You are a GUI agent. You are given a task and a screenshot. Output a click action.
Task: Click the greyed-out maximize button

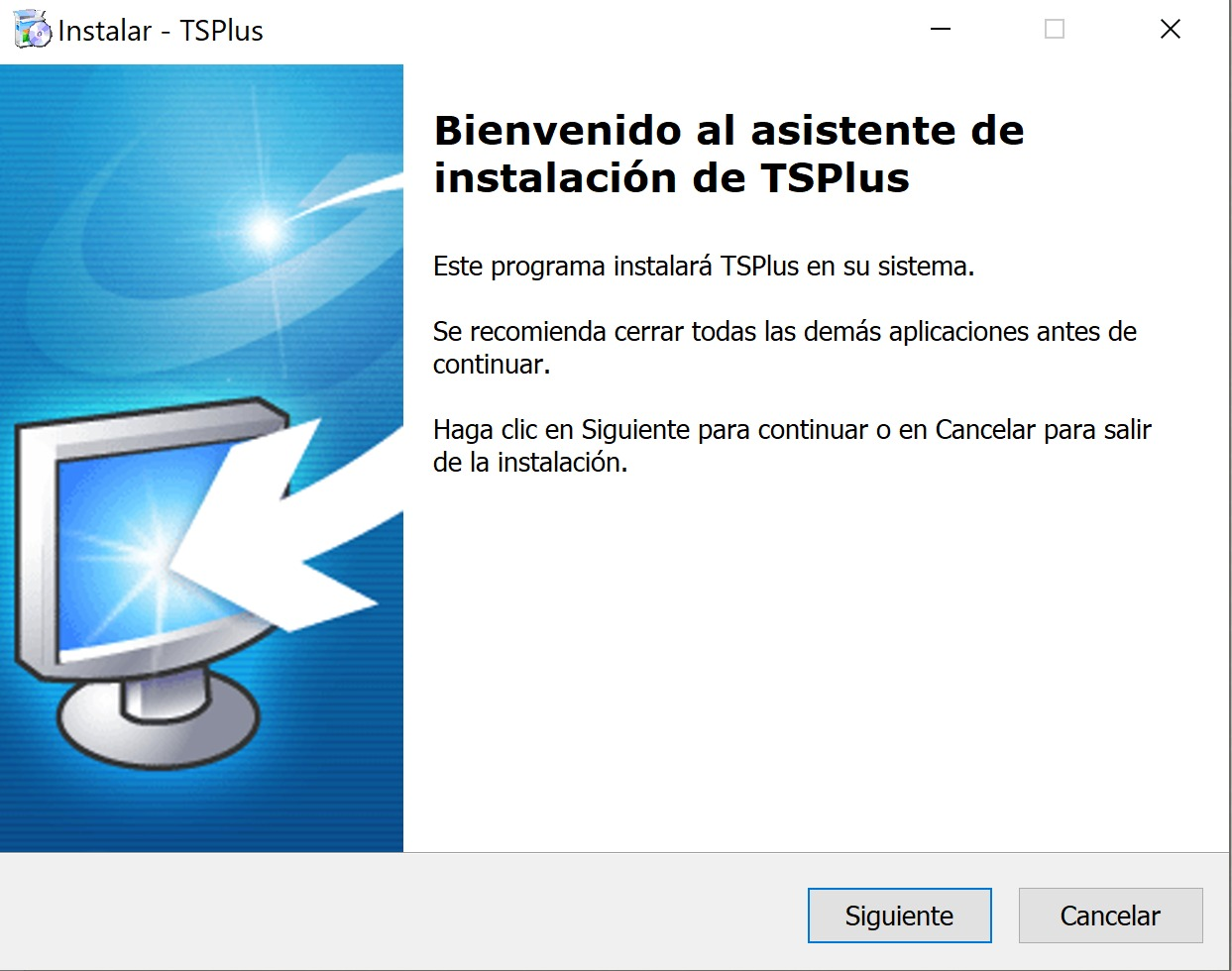1055,30
